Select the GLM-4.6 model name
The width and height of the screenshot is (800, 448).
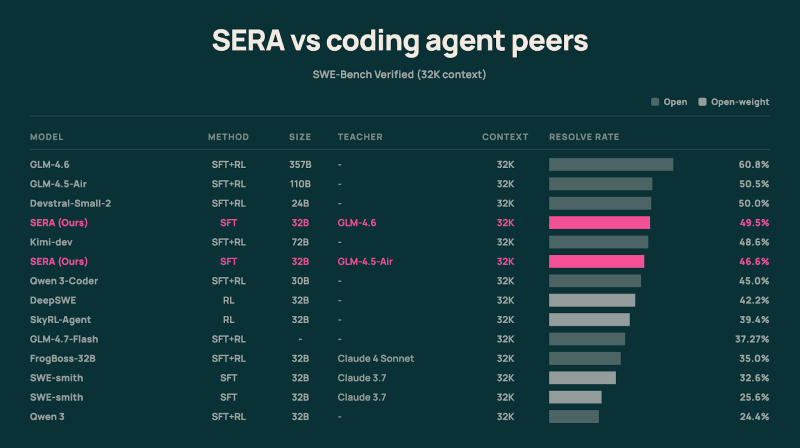tap(50, 164)
